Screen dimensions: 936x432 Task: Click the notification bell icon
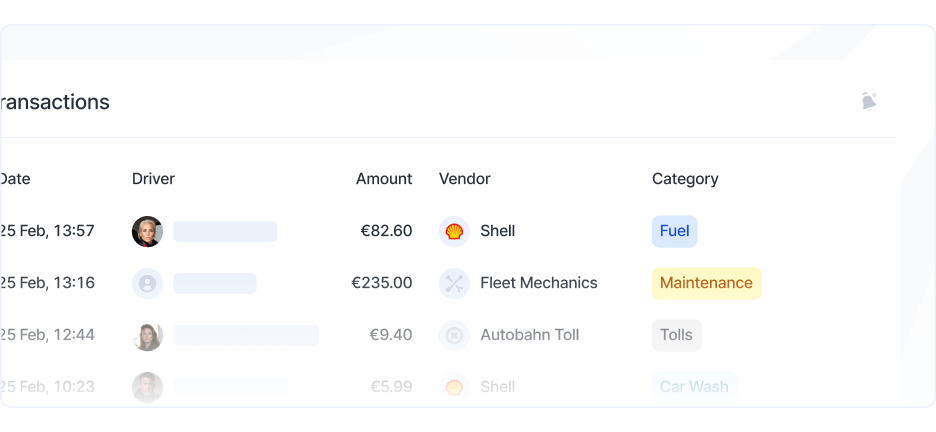coord(868,101)
